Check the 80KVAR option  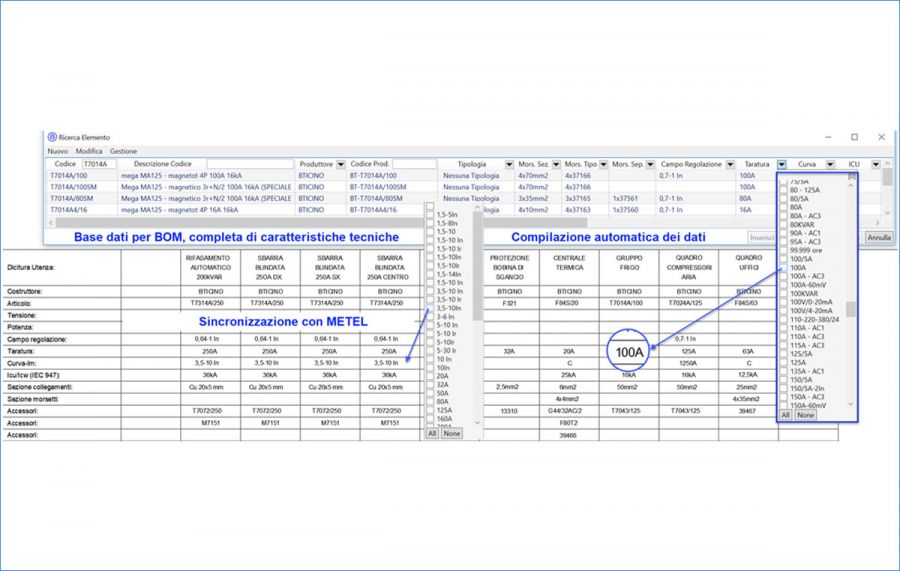coord(783,224)
